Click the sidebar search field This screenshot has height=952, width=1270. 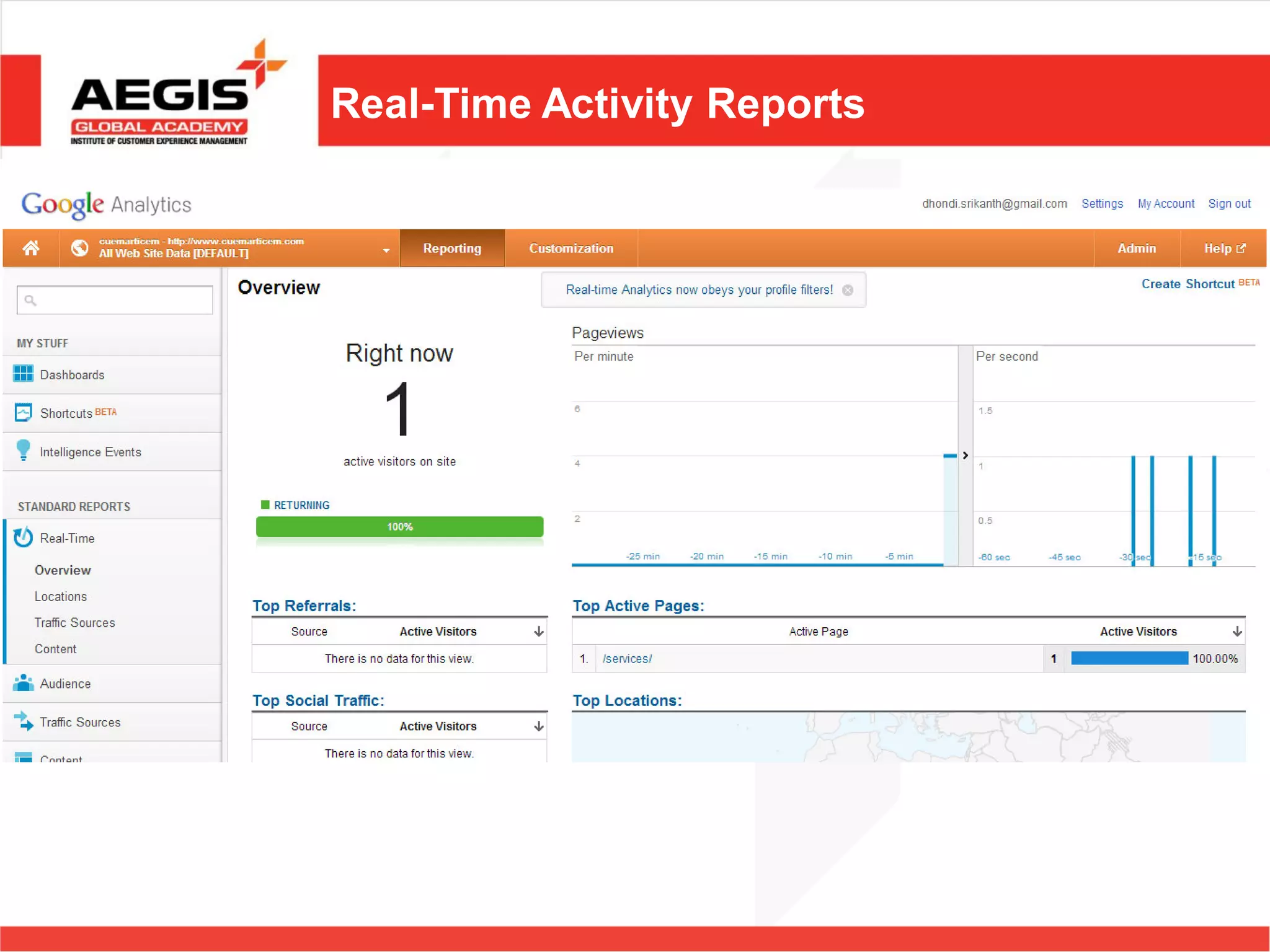tap(115, 300)
